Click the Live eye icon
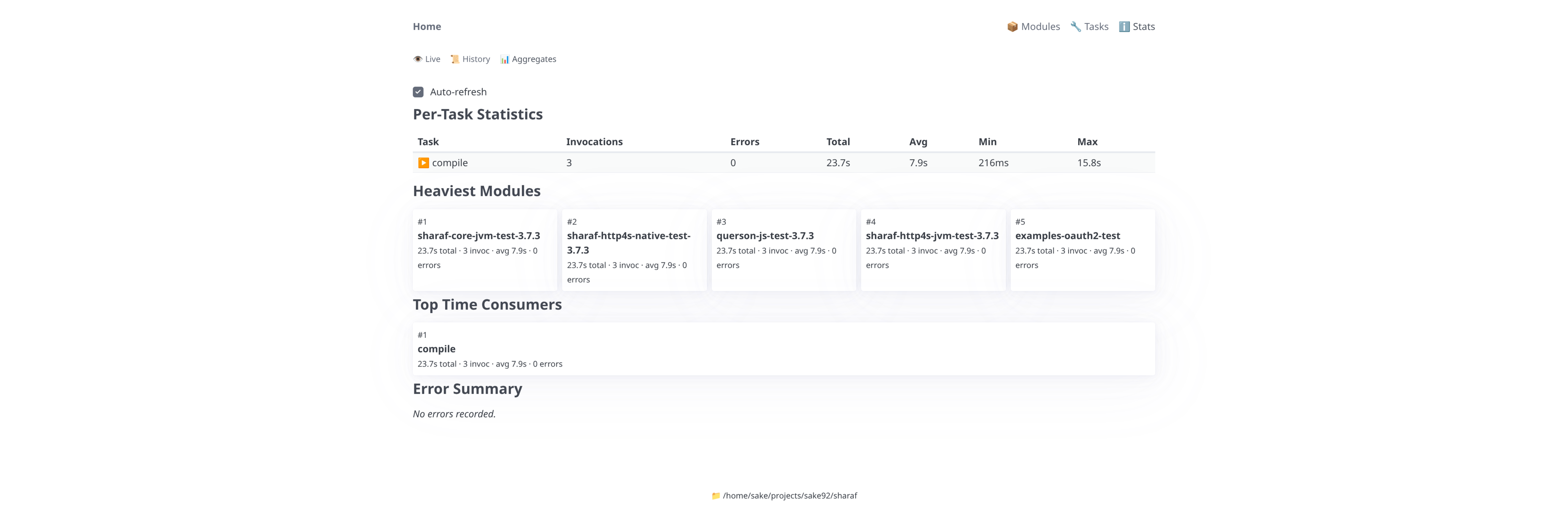The height and width of the screenshot is (507, 1568). (418, 59)
